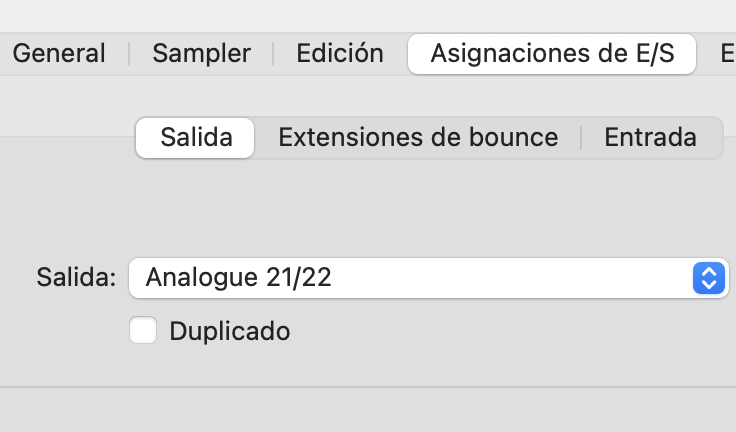Select the Asignaciones de E/S tab
This screenshot has height=432, width=736.
pyautogui.click(x=552, y=54)
